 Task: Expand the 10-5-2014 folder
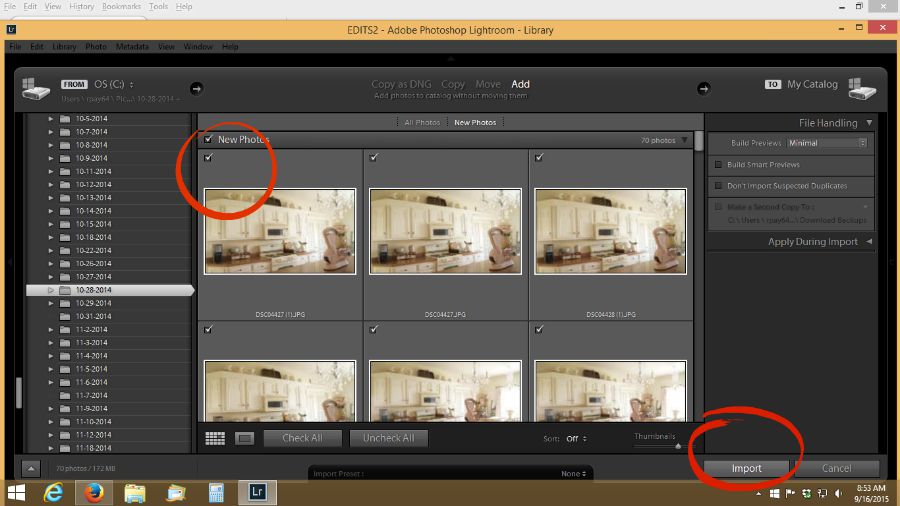click(x=51, y=119)
